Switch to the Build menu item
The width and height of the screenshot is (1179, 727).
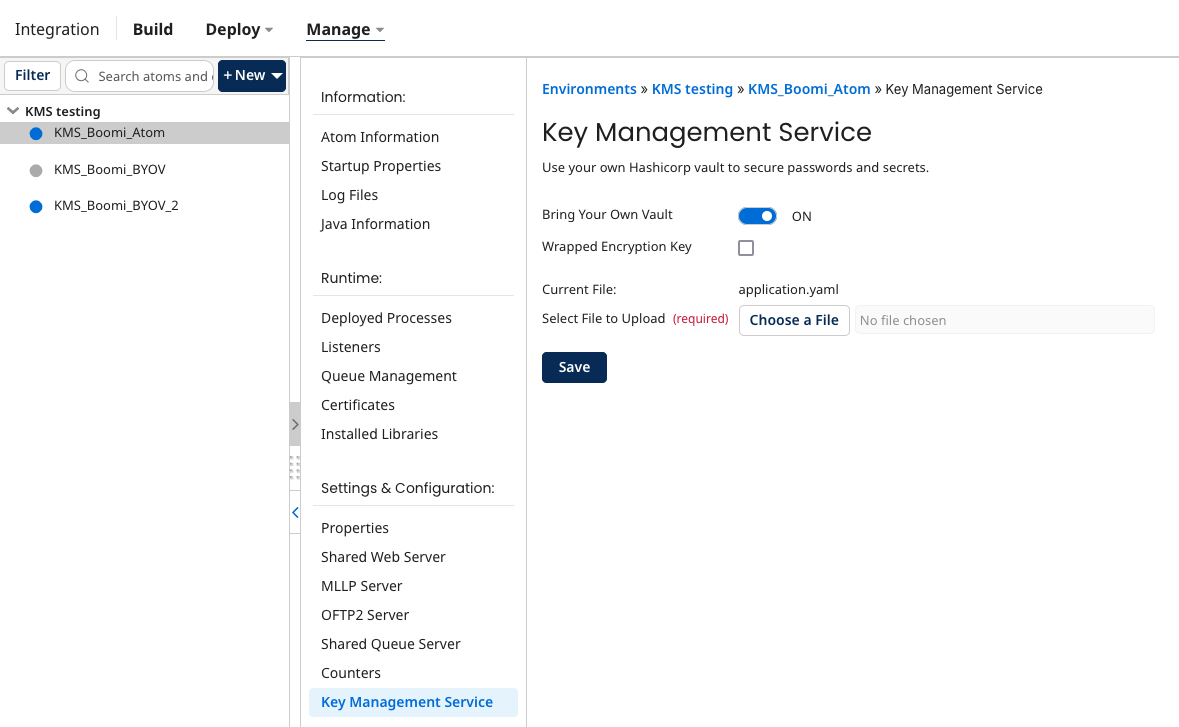152,29
